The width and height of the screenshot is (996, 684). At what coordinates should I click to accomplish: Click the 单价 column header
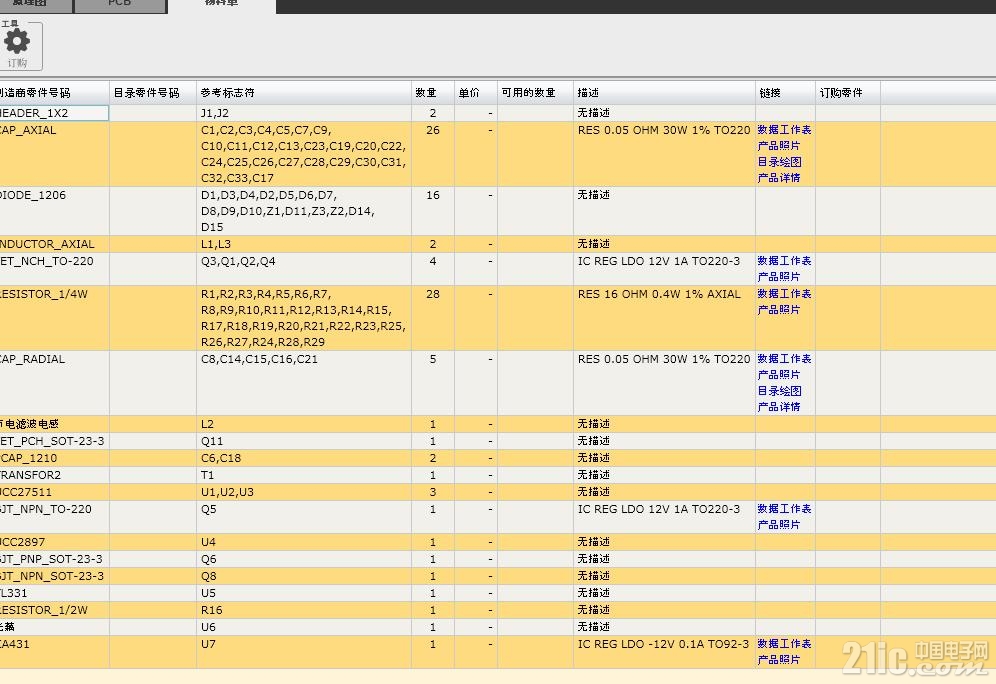[x=476, y=93]
